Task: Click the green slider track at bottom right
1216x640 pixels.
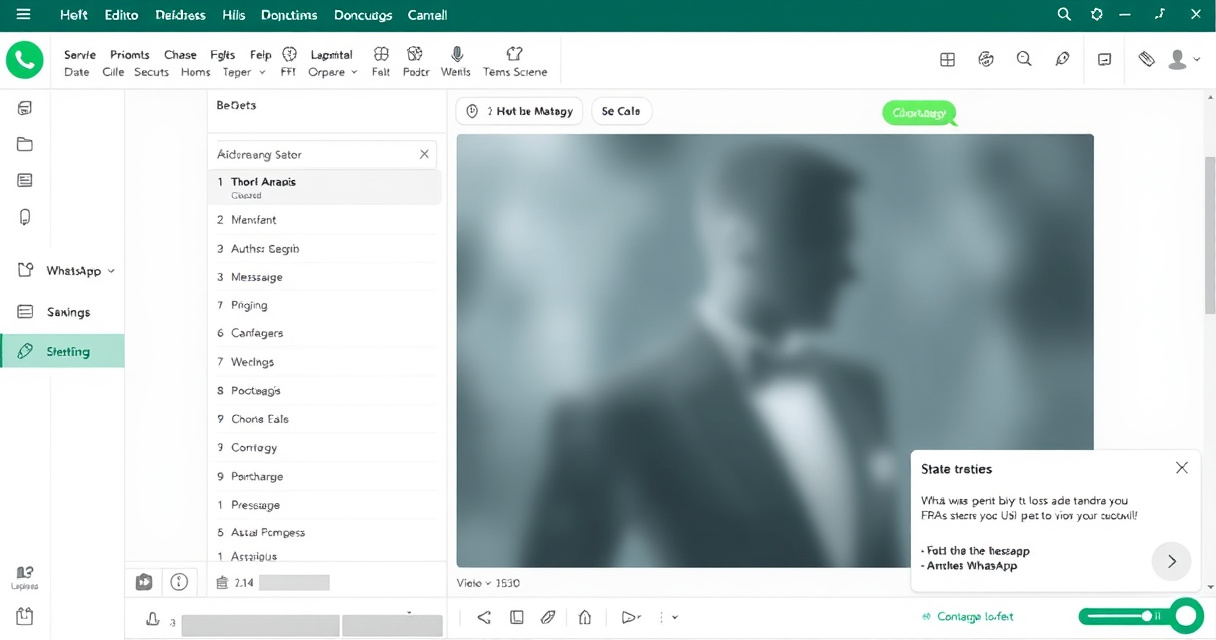Action: pyautogui.click(x=1113, y=616)
